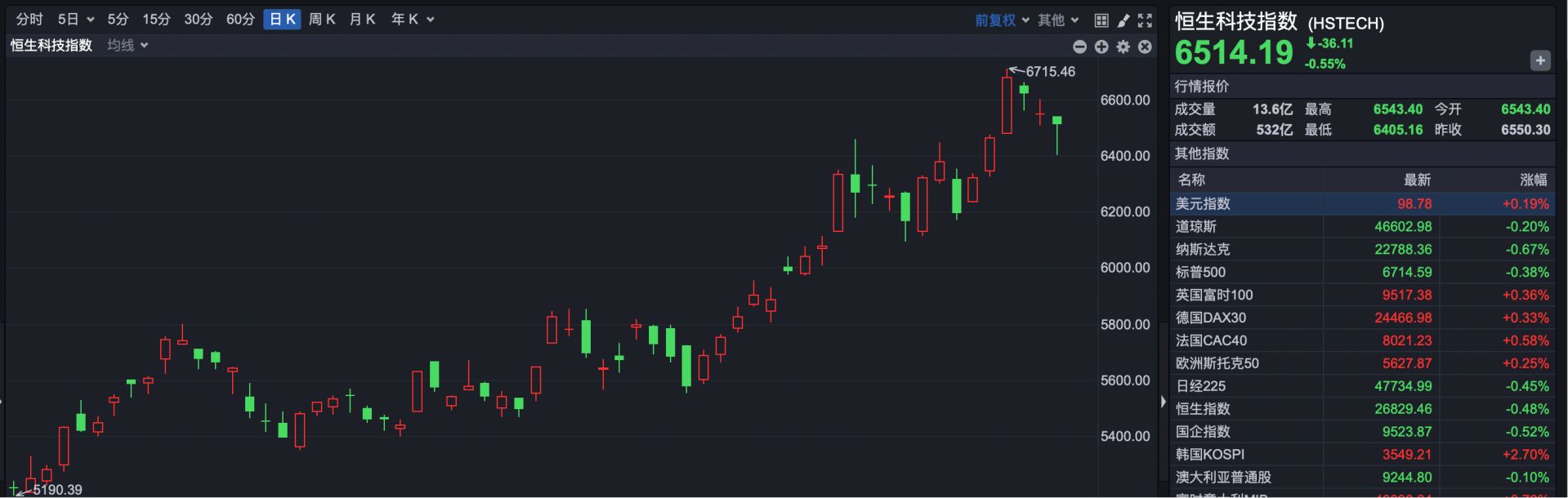Zoom out the K-line chart
This screenshot has width=1568, height=498.
(x=1079, y=47)
